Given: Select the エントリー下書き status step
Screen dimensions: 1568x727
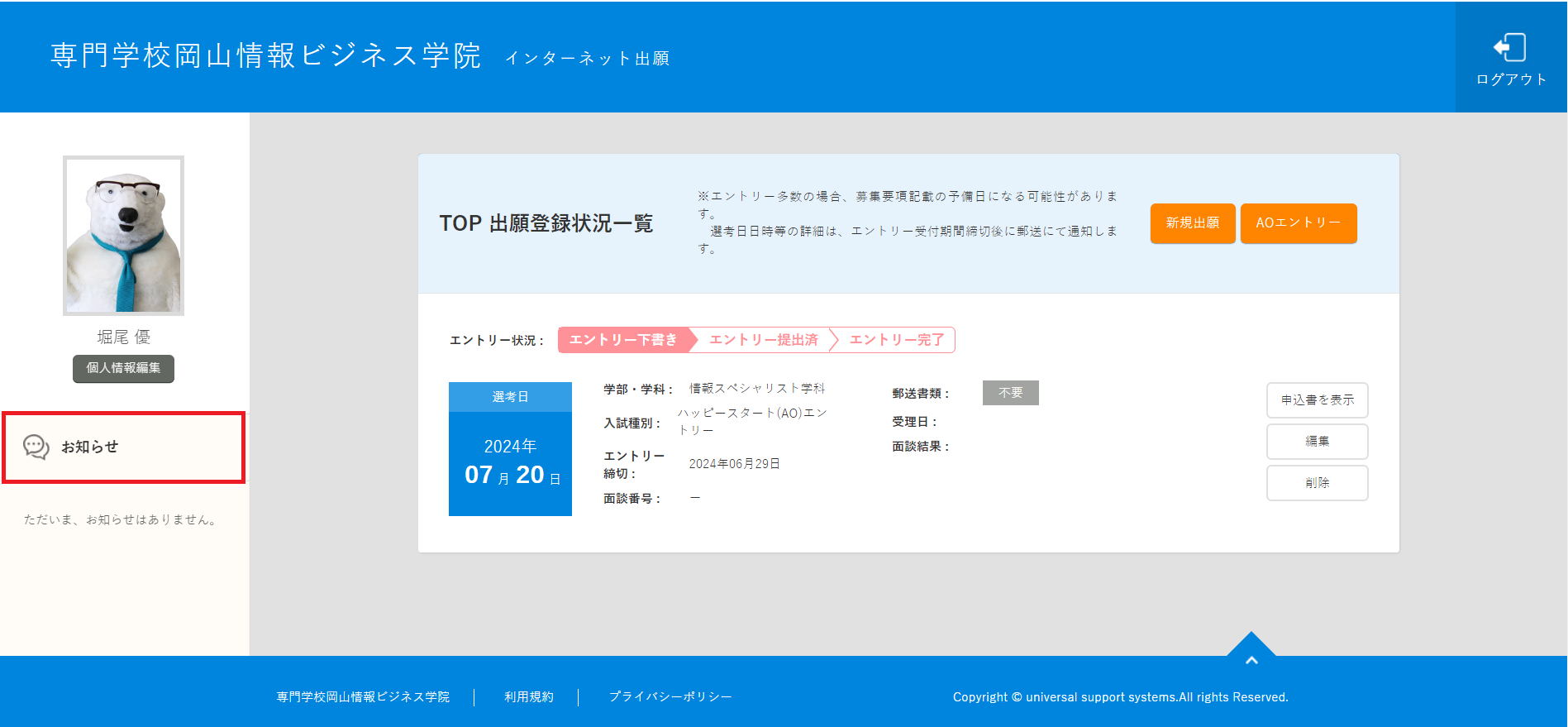Looking at the screenshot, I should pos(623,340).
